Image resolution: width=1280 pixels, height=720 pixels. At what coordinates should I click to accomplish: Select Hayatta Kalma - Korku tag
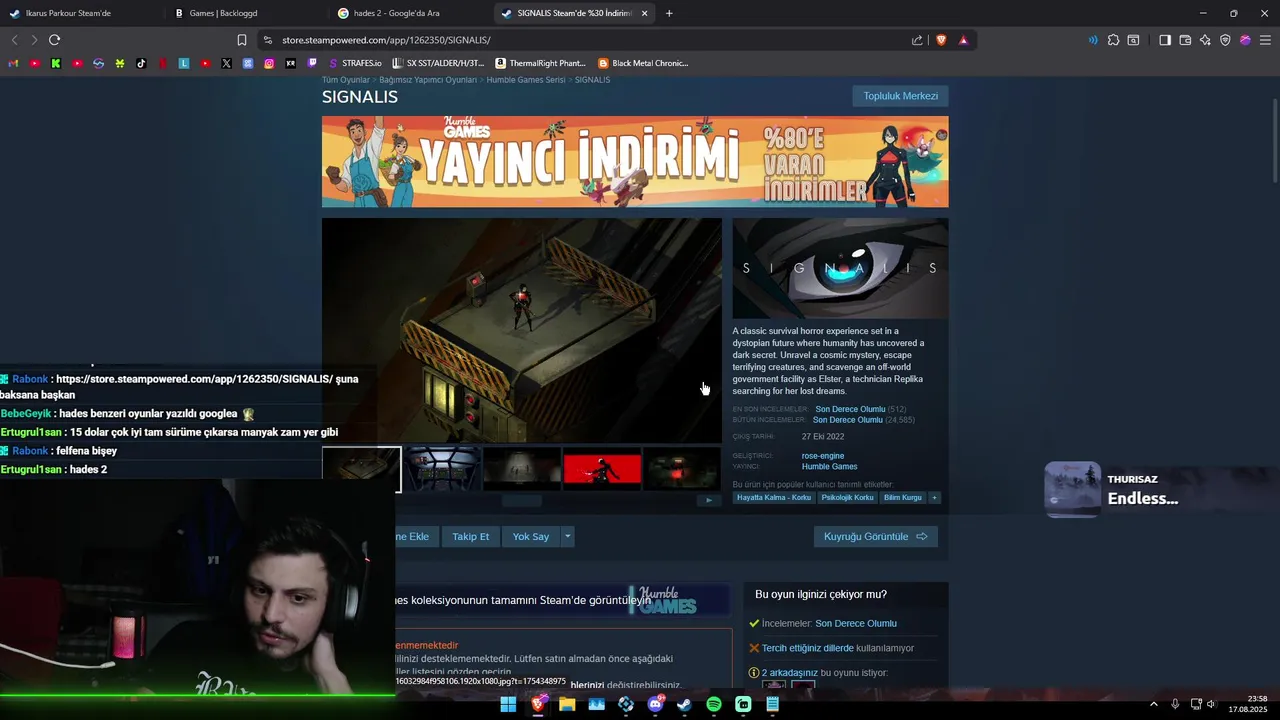[x=774, y=497]
